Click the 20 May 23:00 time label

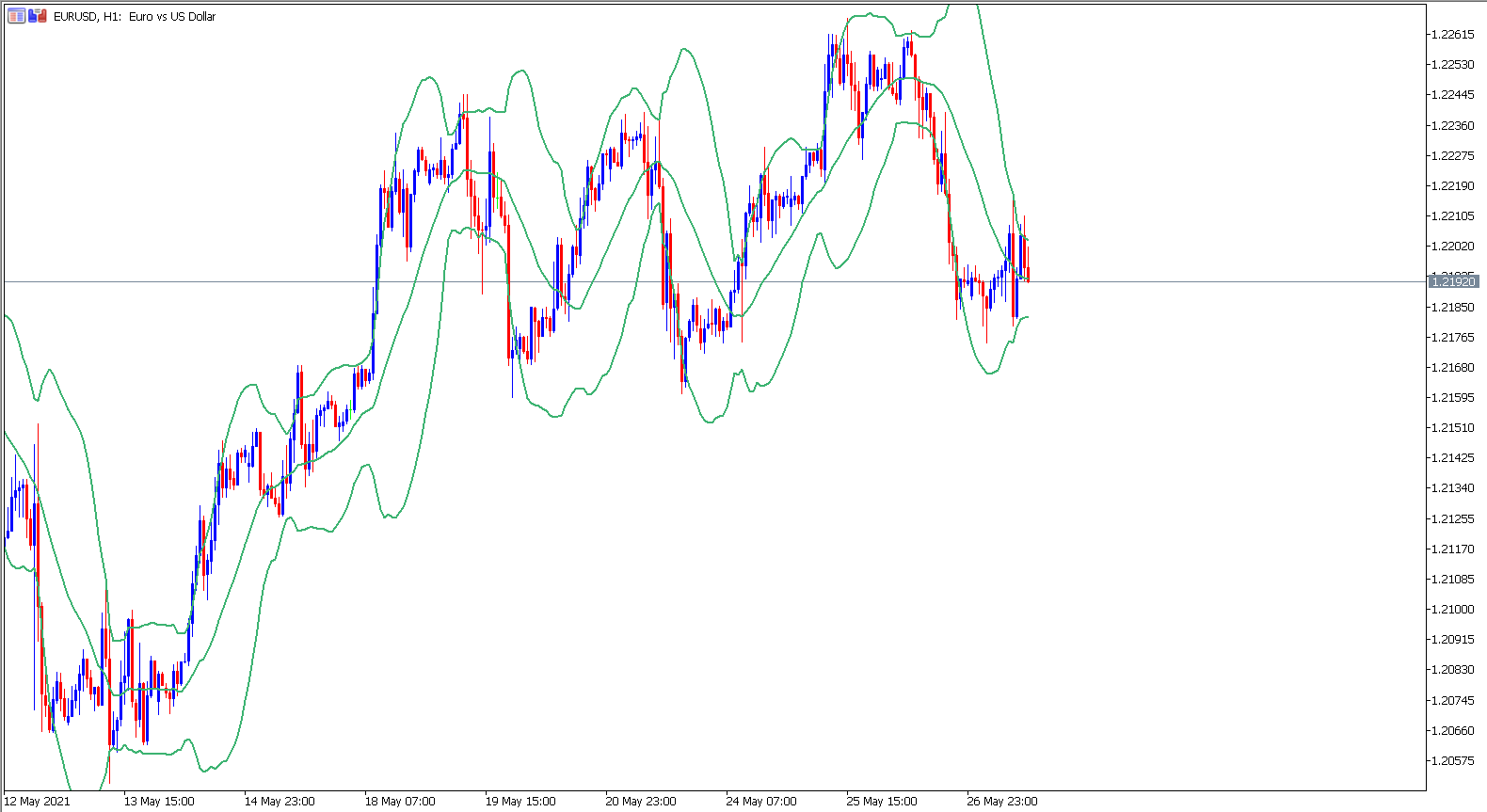click(x=641, y=802)
